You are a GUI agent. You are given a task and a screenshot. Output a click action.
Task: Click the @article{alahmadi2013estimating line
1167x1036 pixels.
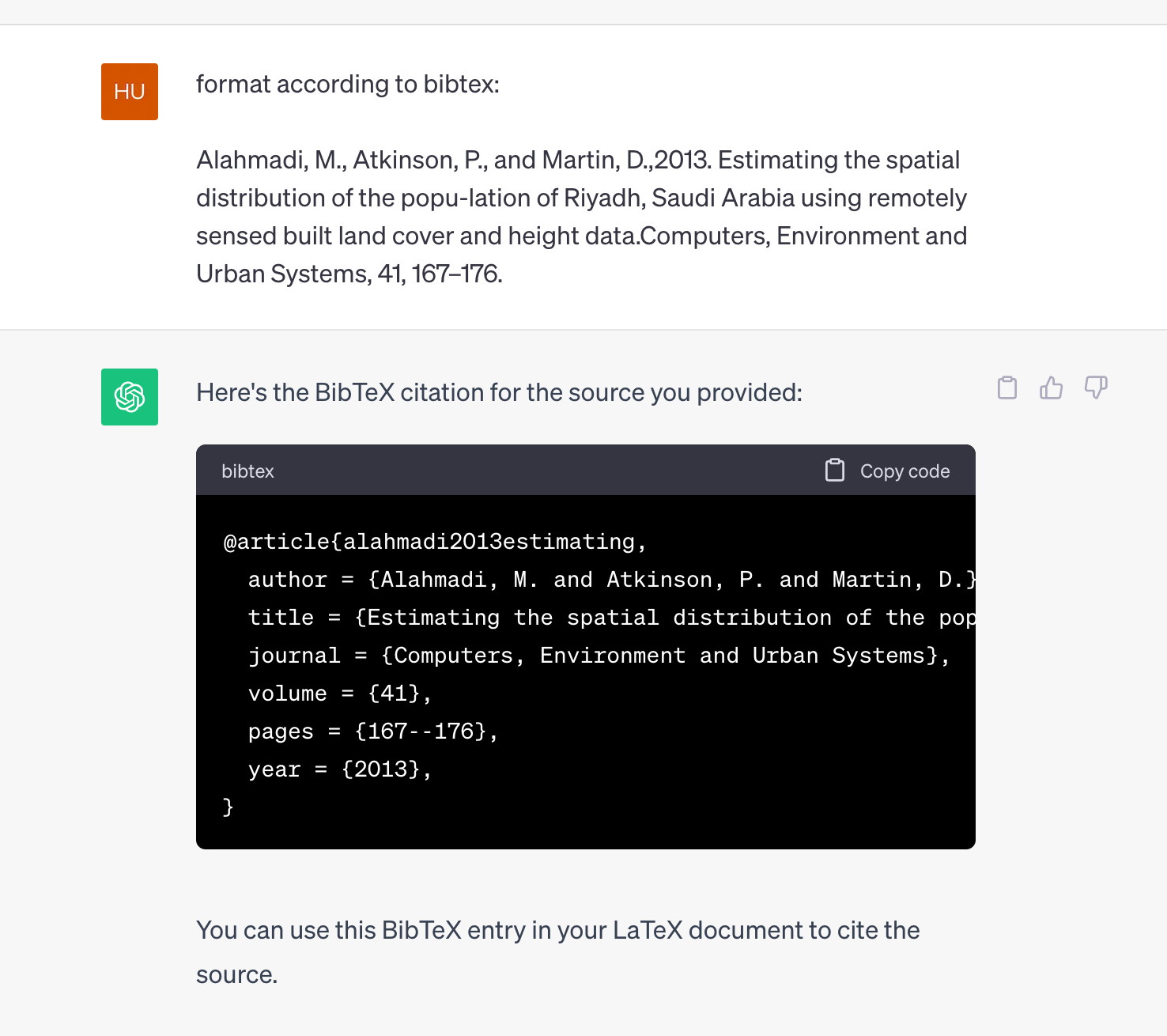436,542
